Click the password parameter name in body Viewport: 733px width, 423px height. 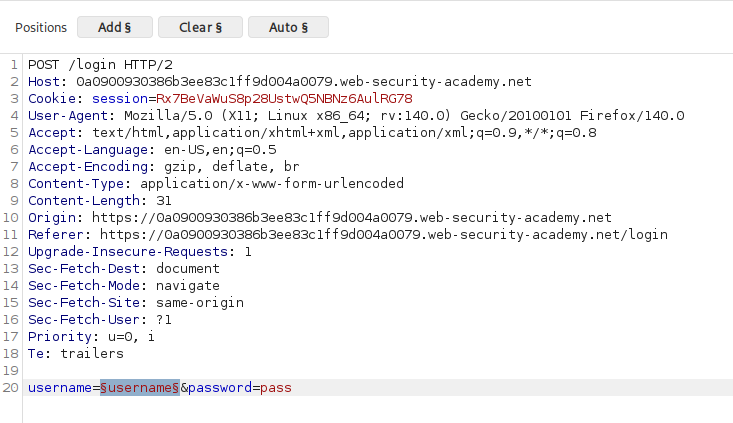tap(220, 387)
